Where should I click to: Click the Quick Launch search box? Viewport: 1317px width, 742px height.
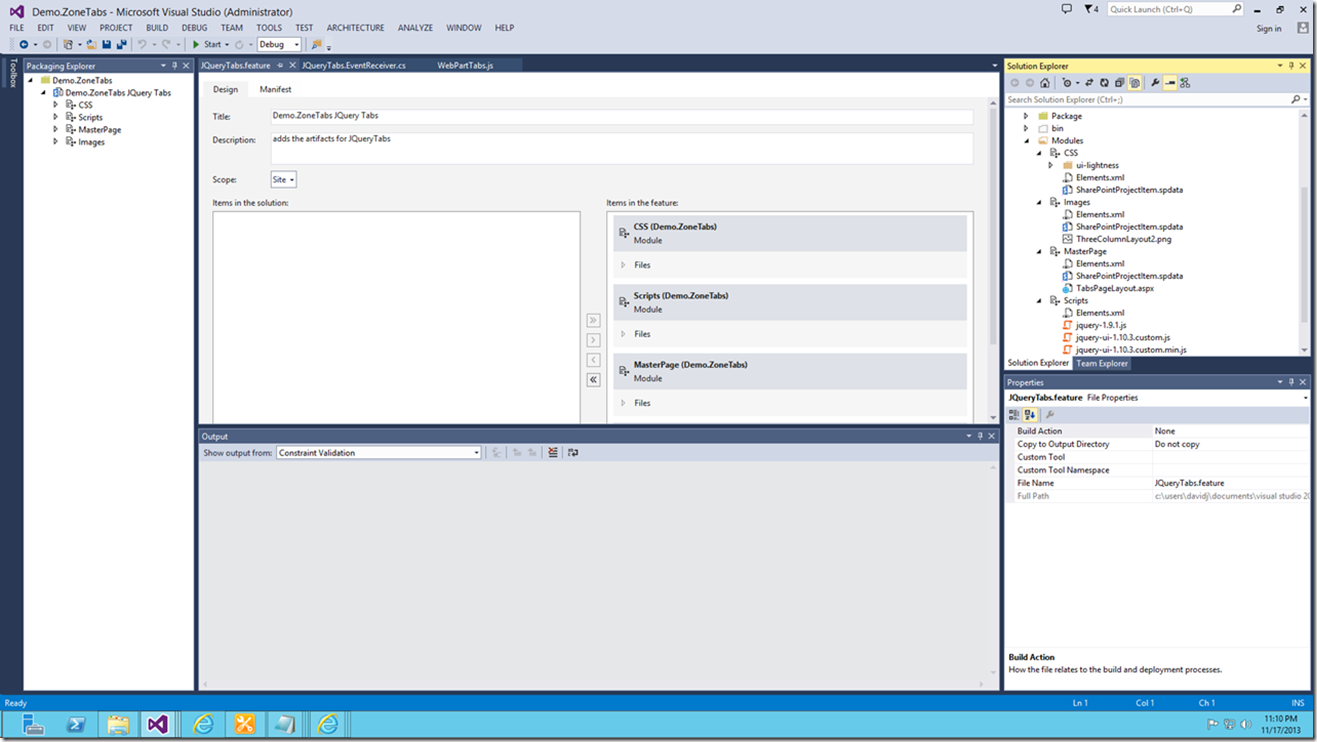coord(1174,9)
